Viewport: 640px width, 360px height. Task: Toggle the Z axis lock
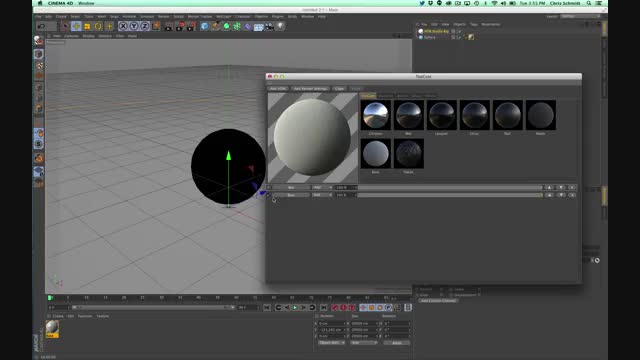(144, 26)
